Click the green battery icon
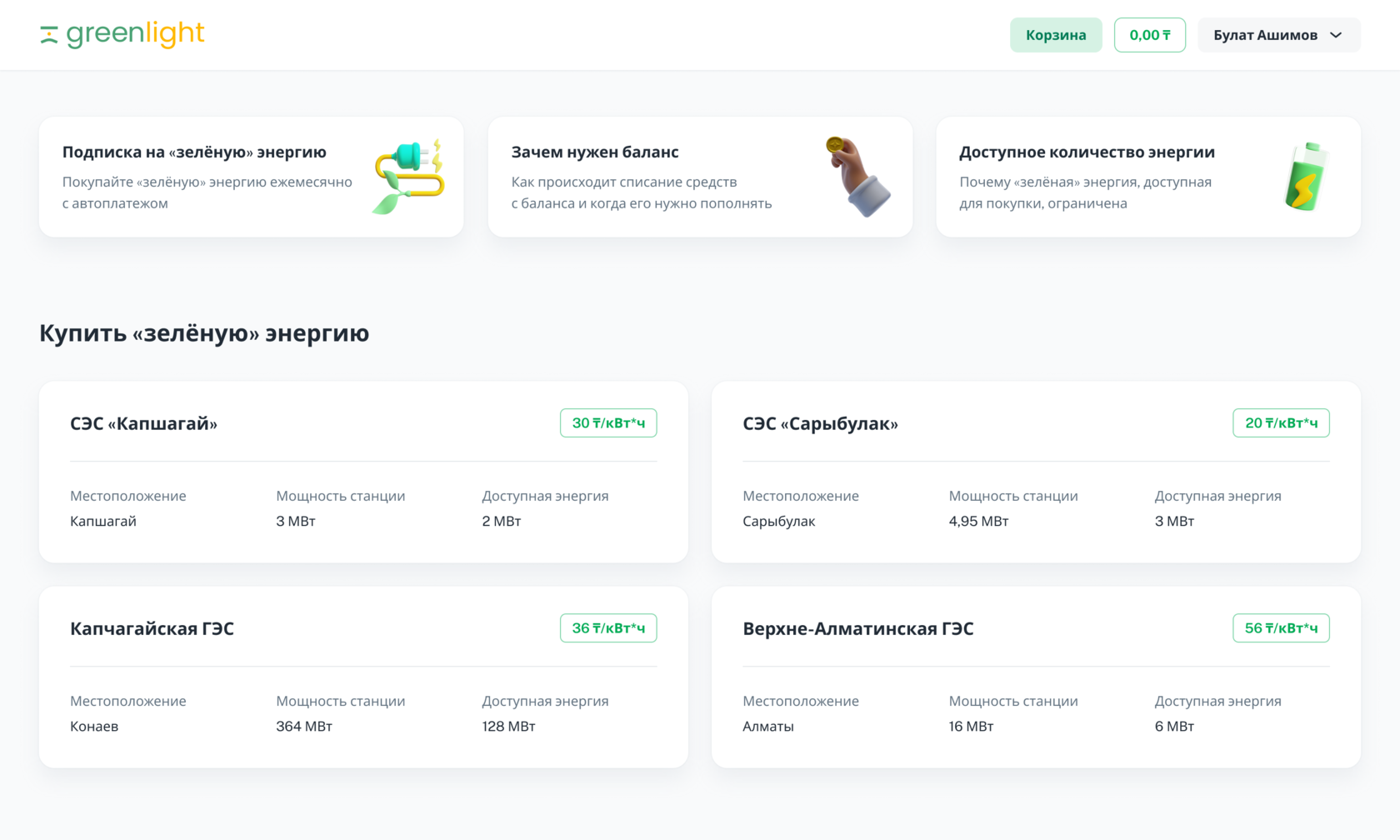Viewport: 1400px width, 840px height. [1305, 177]
